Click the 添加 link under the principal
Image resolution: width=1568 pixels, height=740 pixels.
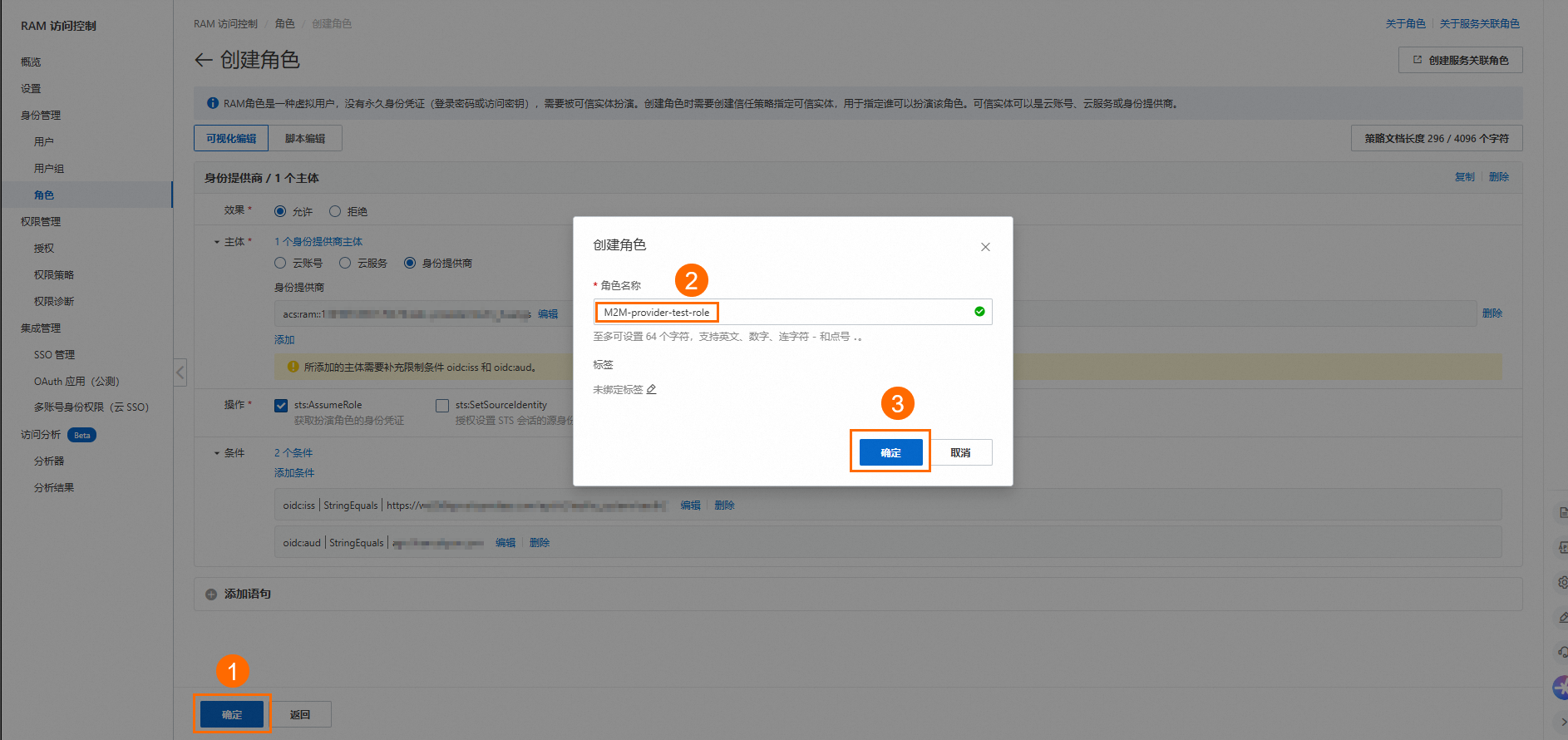(284, 340)
